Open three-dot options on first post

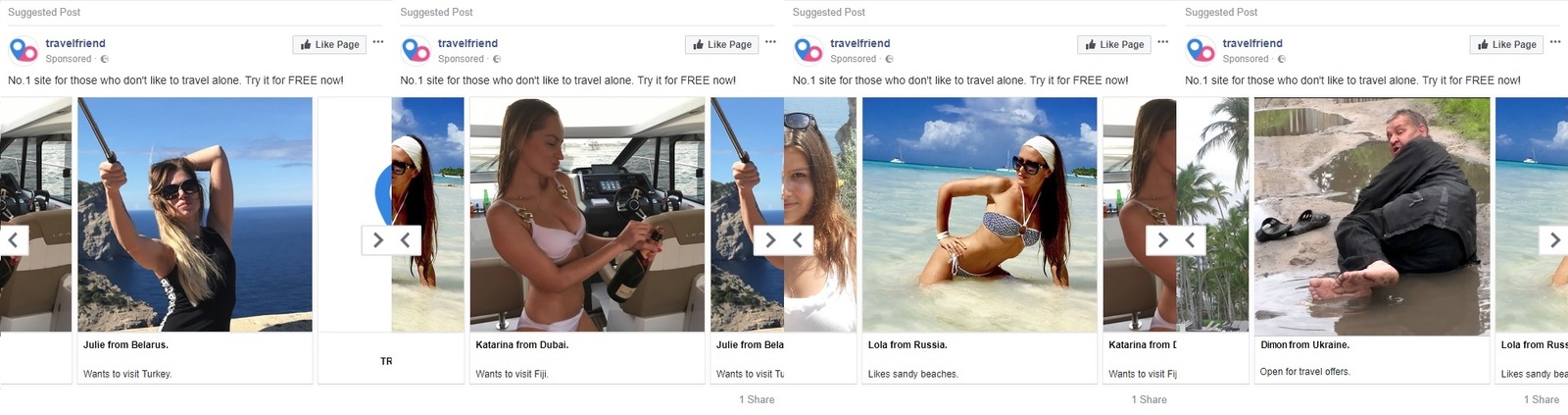coord(378,42)
